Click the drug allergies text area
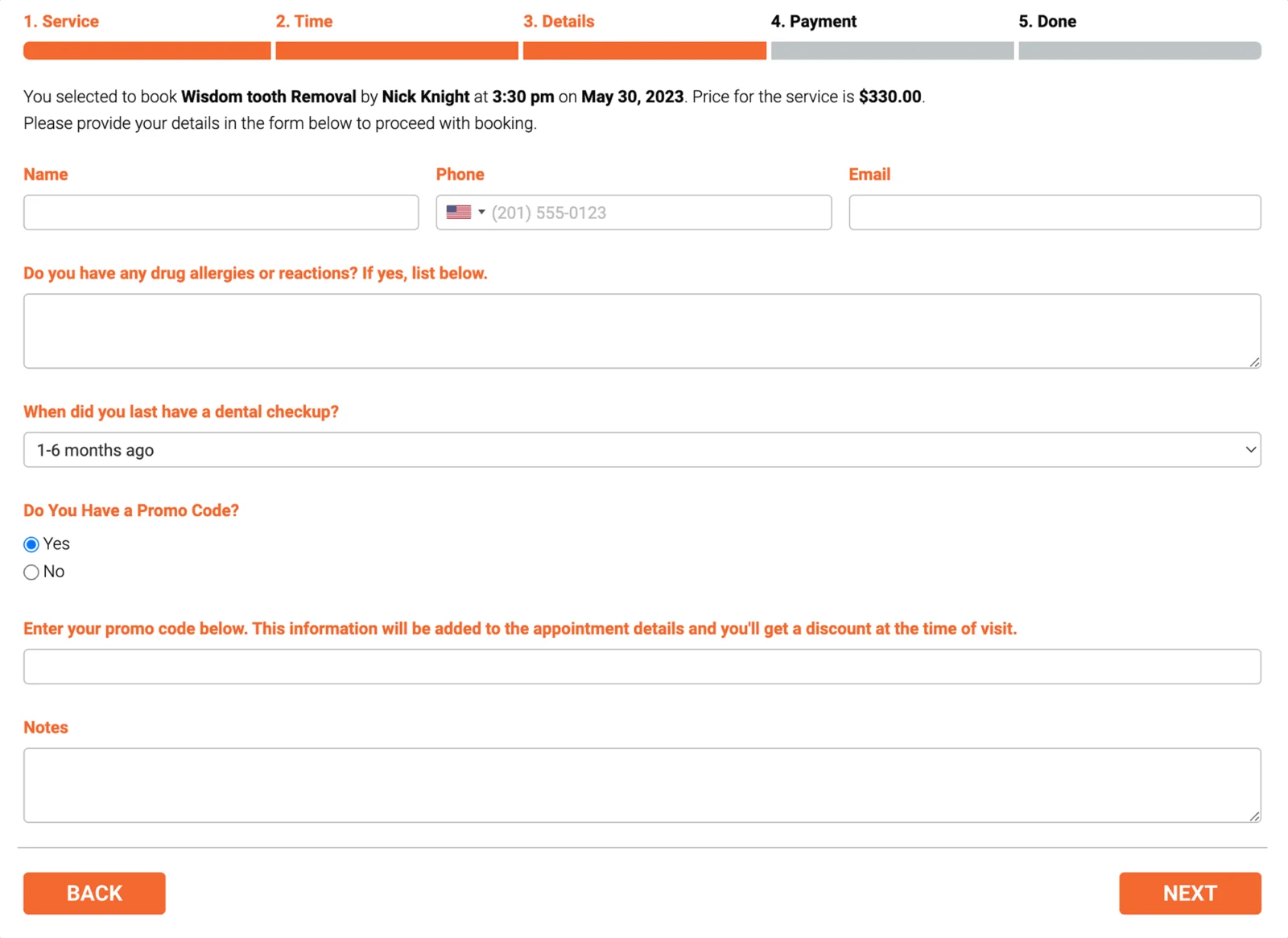Image resolution: width=1288 pixels, height=938 pixels. [642, 331]
